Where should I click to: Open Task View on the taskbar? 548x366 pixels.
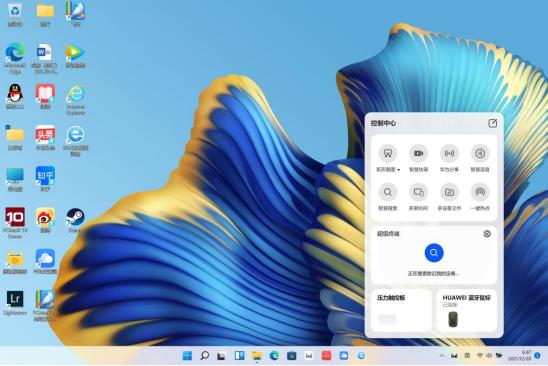pyautogui.click(x=222, y=356)
